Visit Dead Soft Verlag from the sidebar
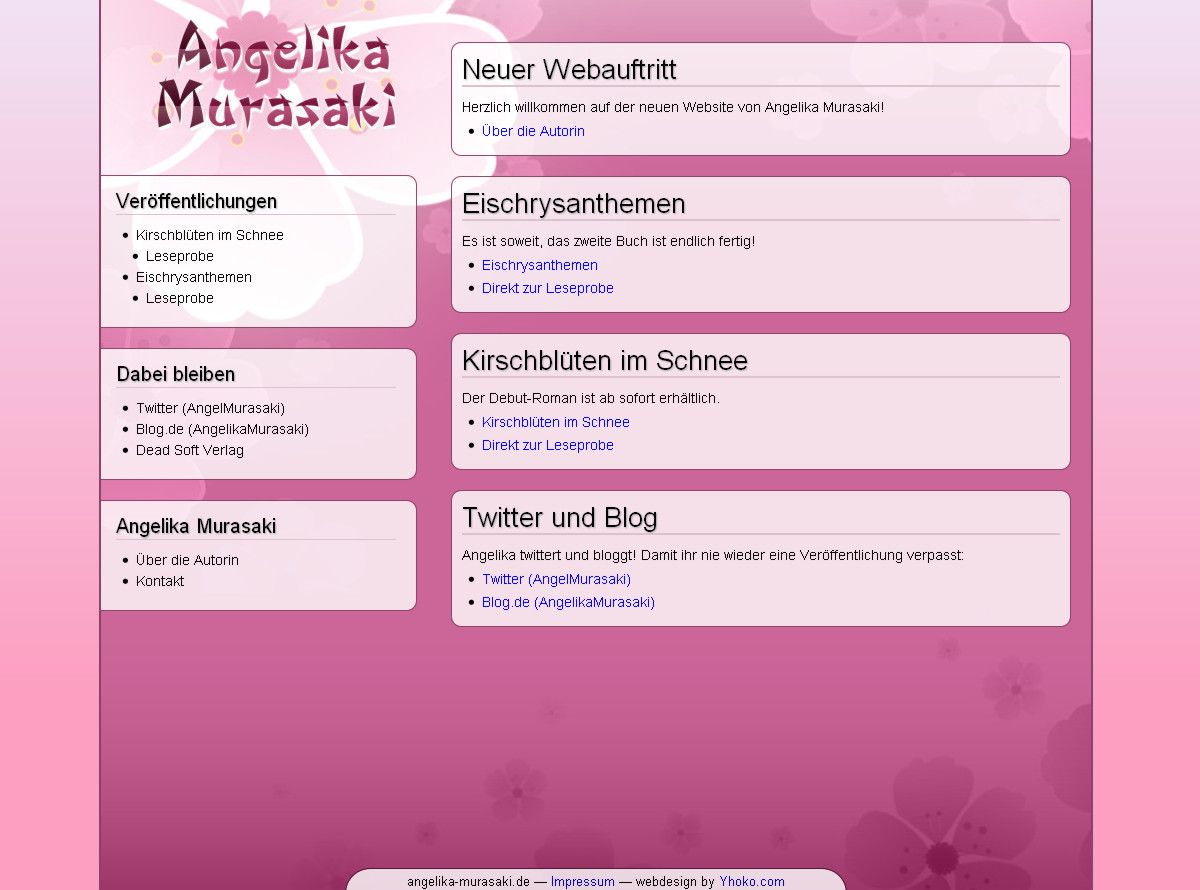1200x890 pixels. coord(189,450)
